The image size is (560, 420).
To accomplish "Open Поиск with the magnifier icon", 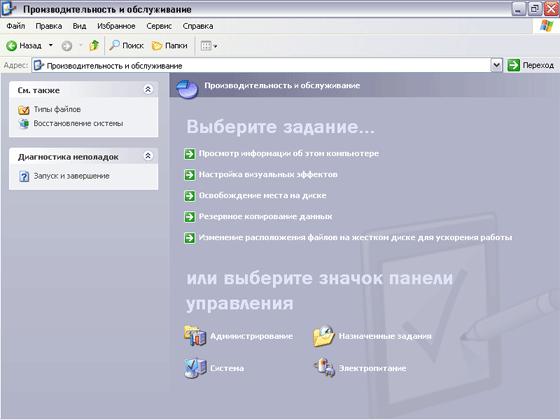I will click(x=126, y=45).
